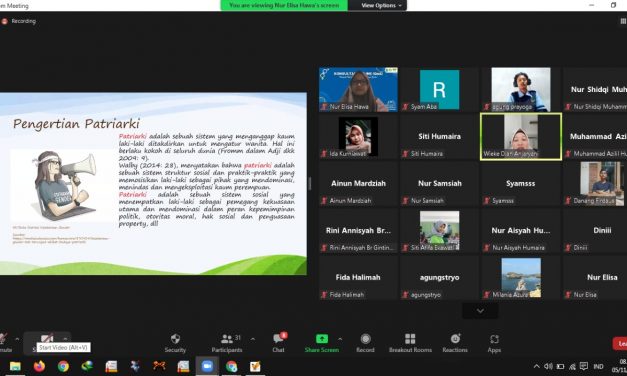
Task: Click the Record button icon
Action: (365, 339)
